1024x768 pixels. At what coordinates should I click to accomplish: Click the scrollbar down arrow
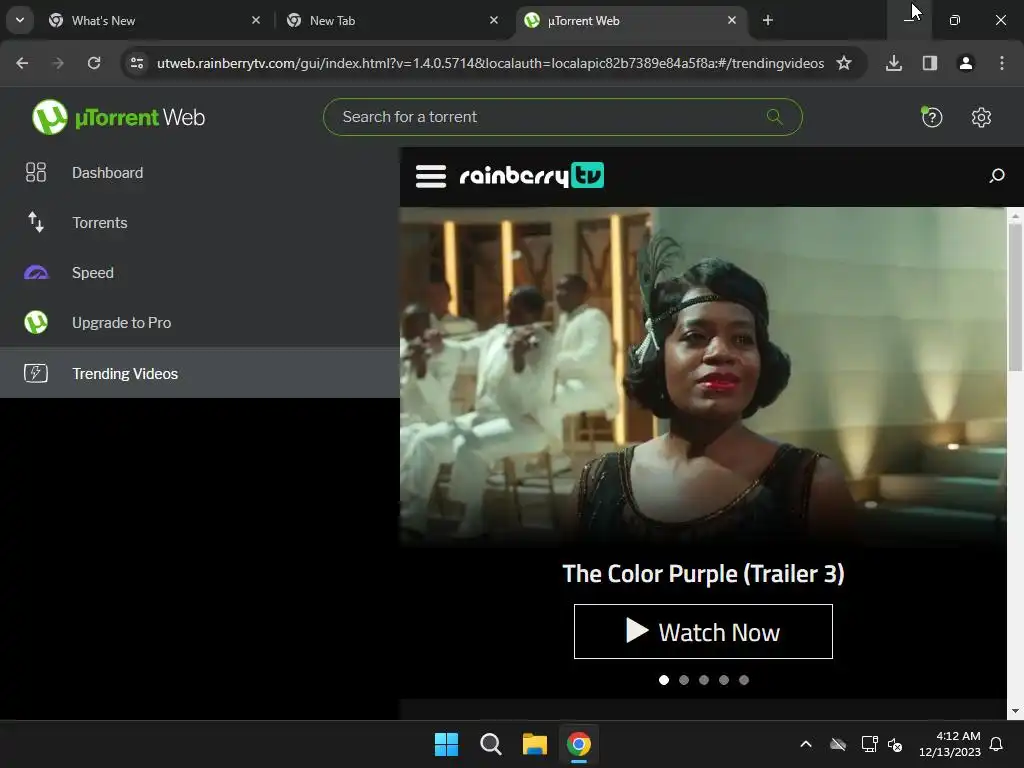pyautogui.click(x=1015, y=711)
